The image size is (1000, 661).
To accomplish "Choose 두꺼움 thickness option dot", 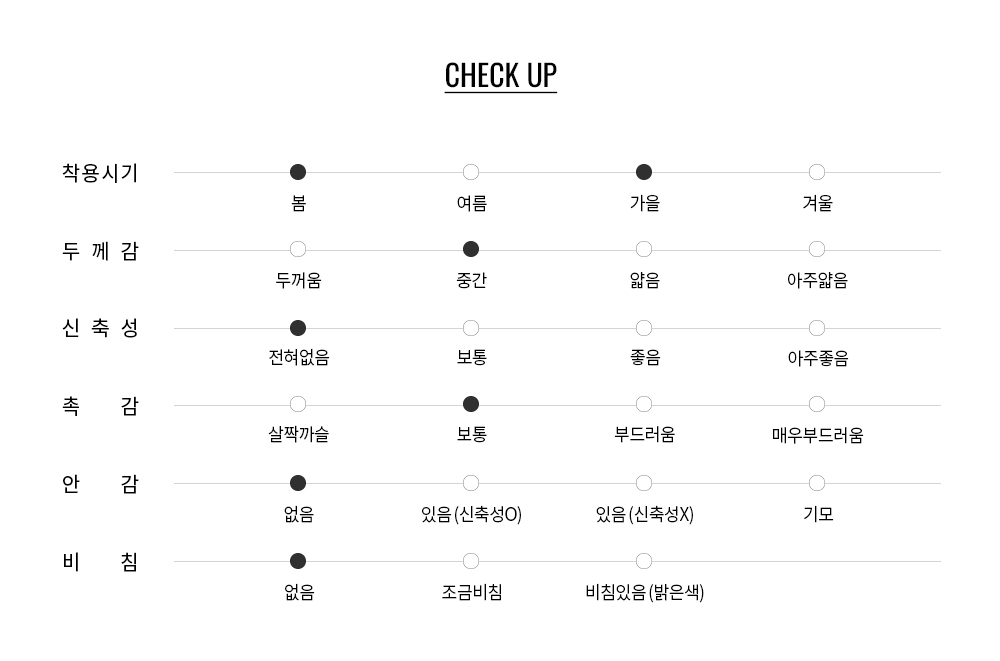I will point(298,249).
